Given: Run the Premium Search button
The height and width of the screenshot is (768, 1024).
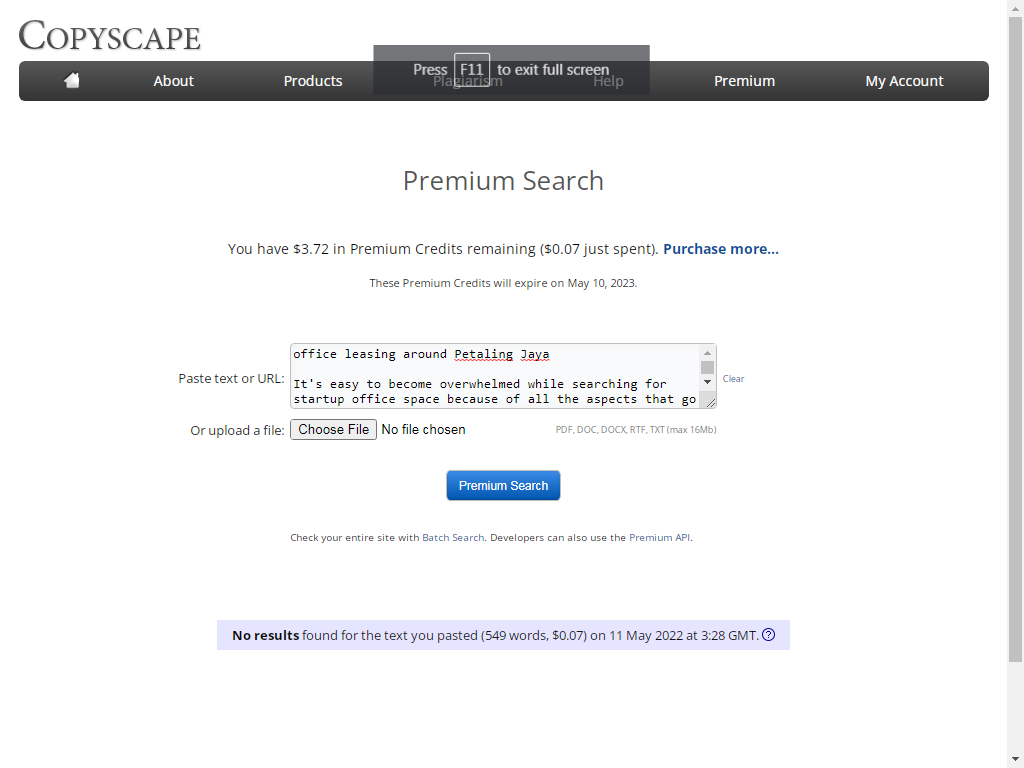Looking at the screenshot, I should click(x=503, y=485).
